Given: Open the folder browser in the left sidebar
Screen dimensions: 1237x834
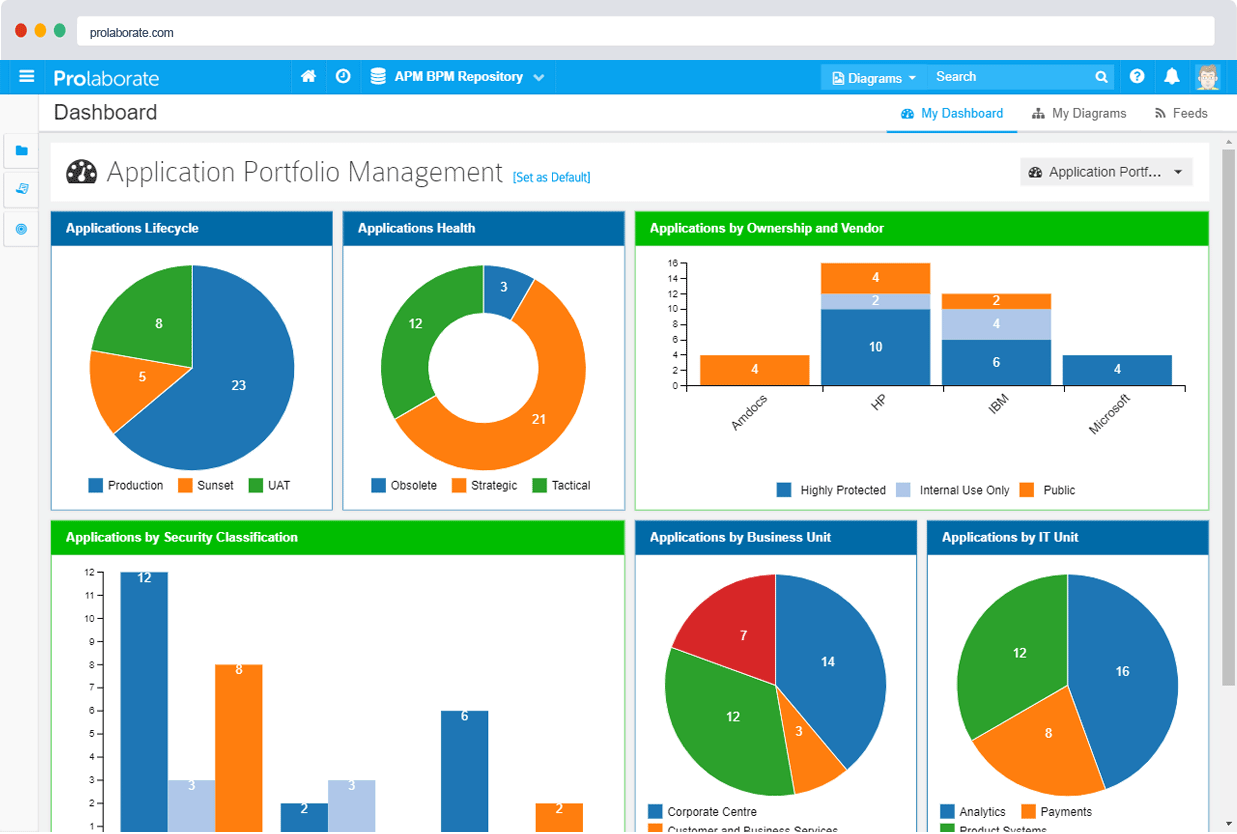Looking at the screenshot, I should pos(21,150).
